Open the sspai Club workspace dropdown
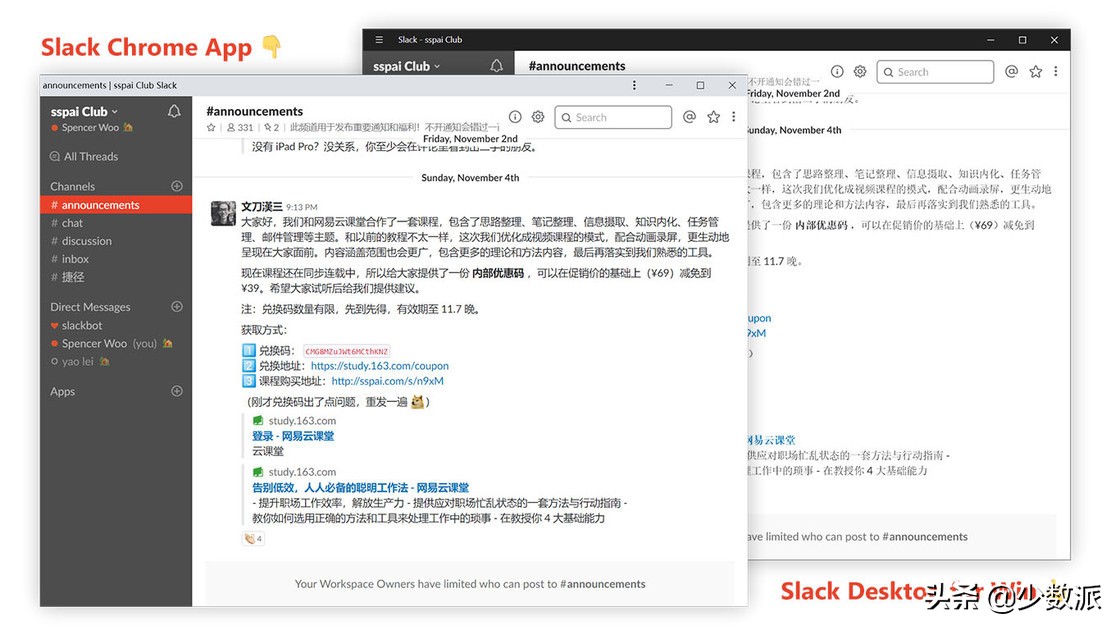Image resolution: width=1120 pixels, height=630 pixels. click(82, 112)
